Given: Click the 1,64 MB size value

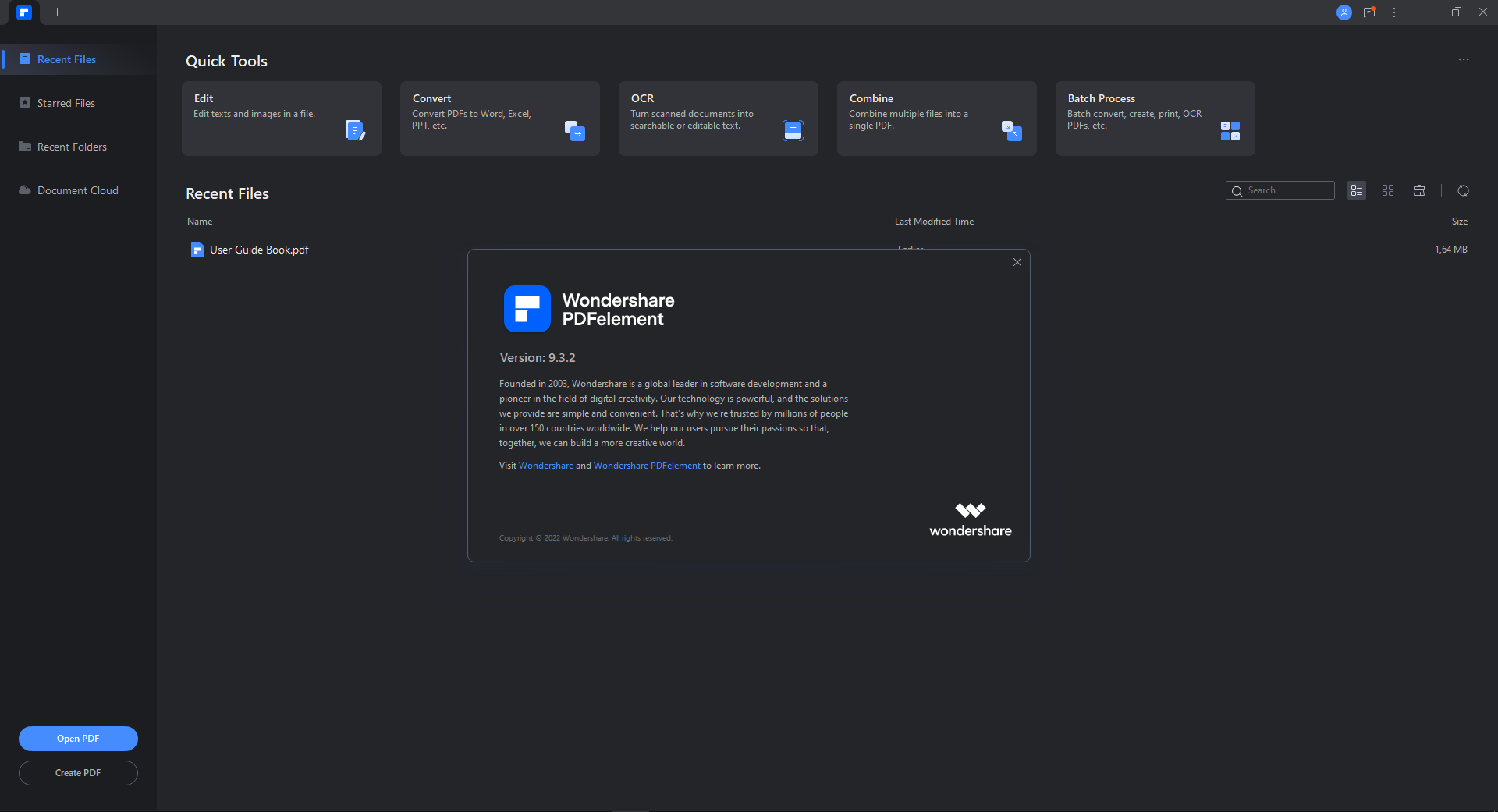Looking at the screenshot, I should [1451, 250].
